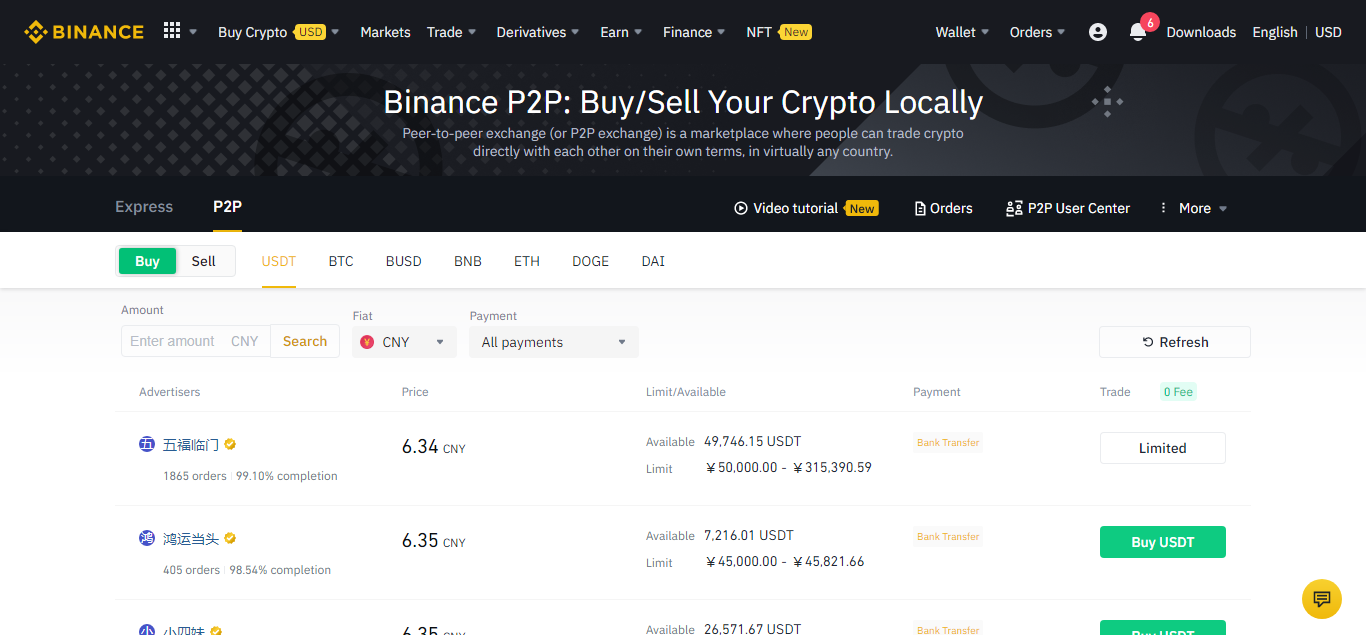Click the CNY fiat currency icon
Screen dimensions: 1366x635
[367, 342]
